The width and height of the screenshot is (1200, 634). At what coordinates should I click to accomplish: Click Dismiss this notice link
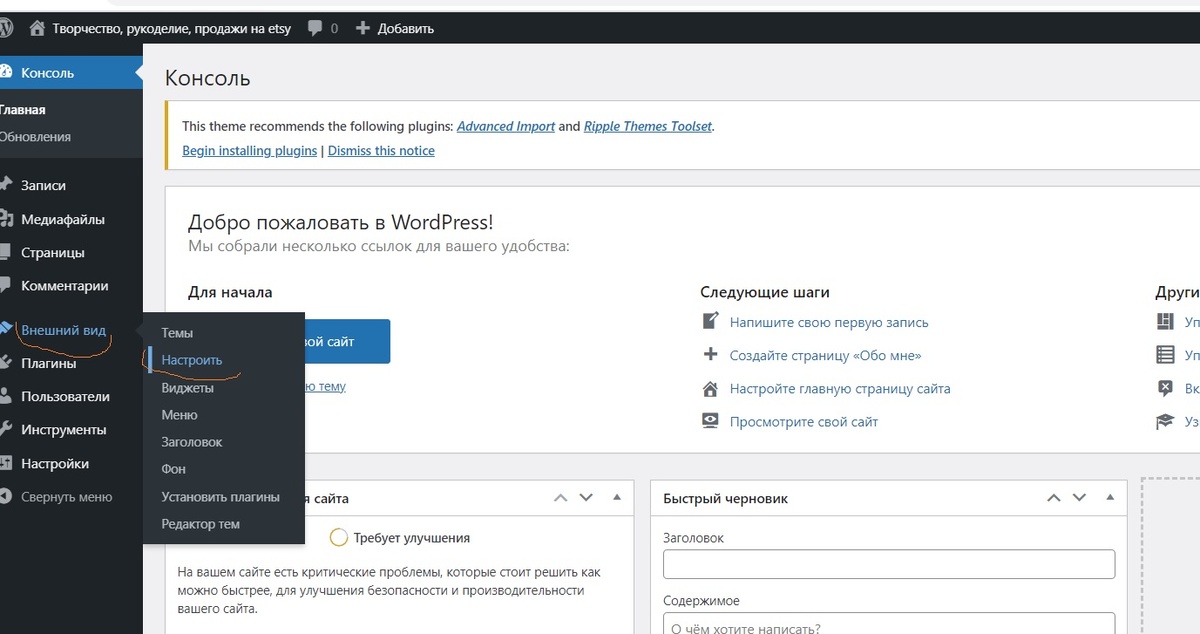[381, 150]
